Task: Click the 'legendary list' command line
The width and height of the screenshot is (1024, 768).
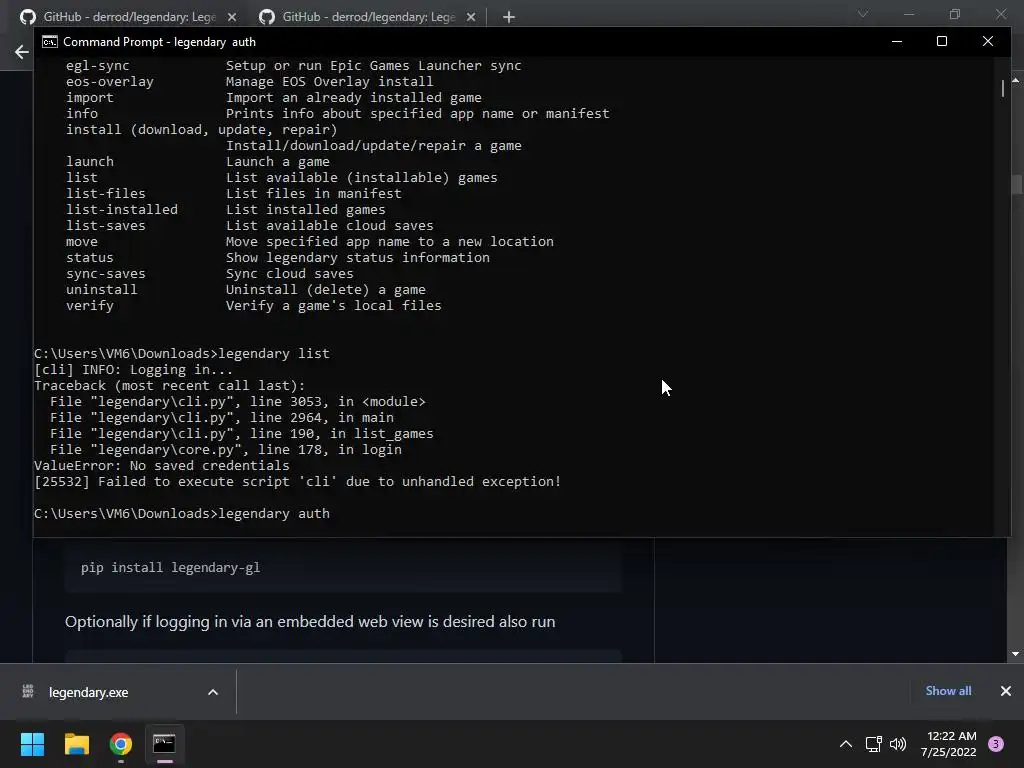Action: coord(182,353)
